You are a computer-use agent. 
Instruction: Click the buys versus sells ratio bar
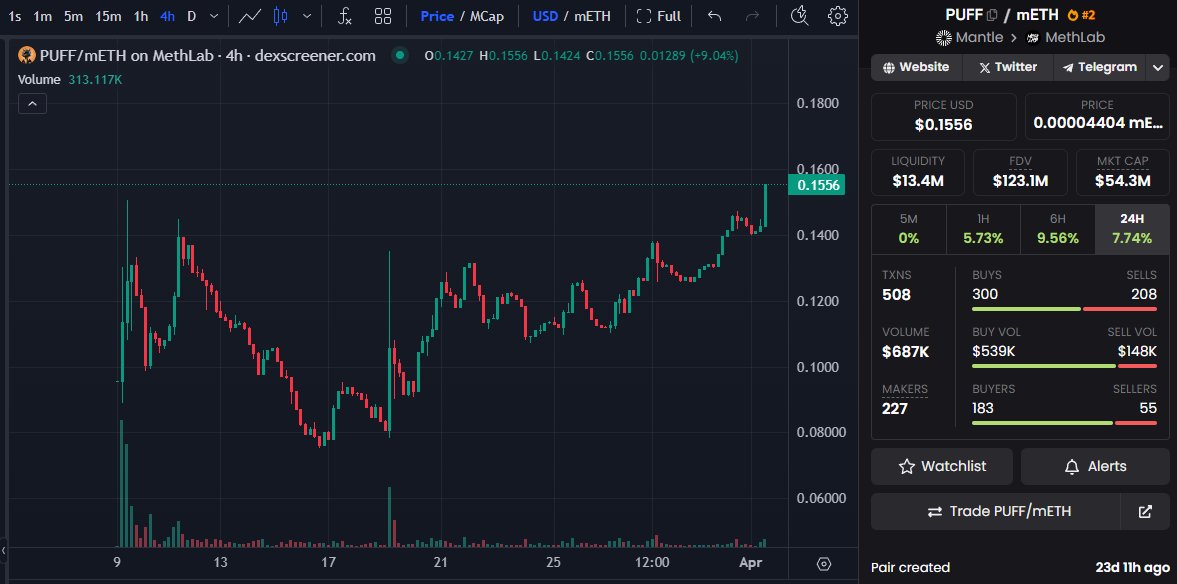[x=1064, y=309]
